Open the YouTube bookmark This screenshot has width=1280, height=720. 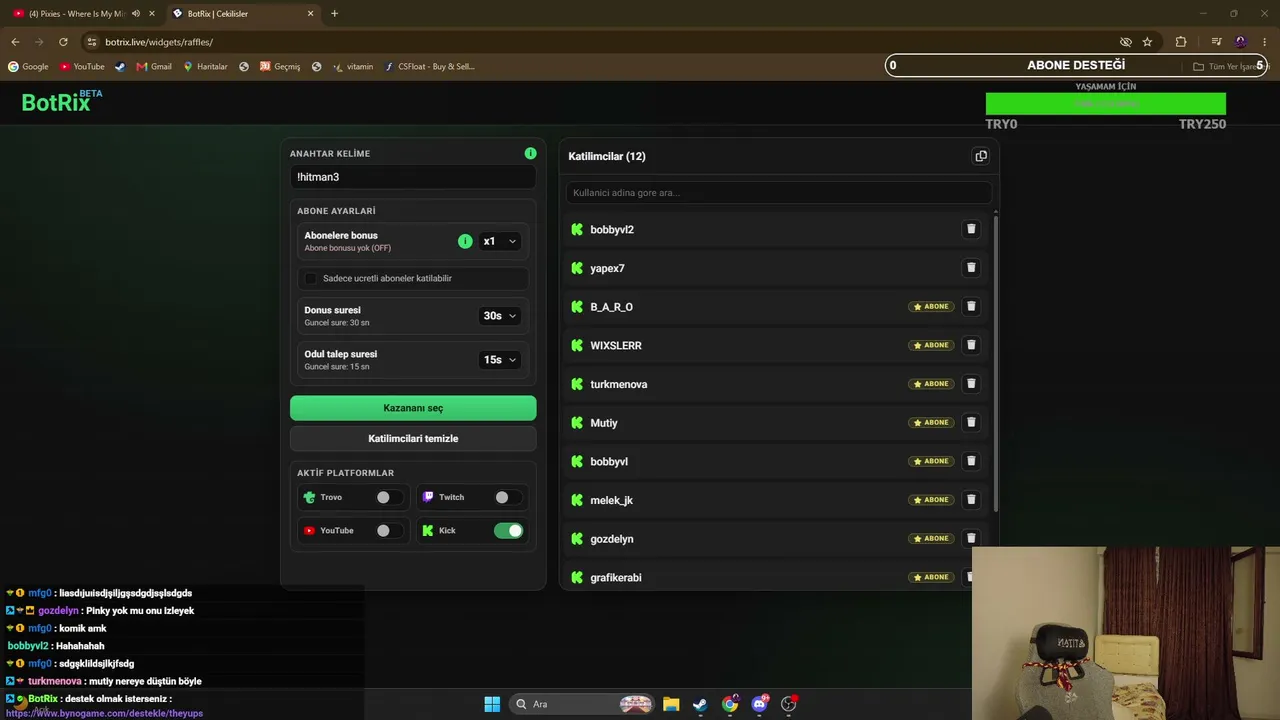point(82,67)
